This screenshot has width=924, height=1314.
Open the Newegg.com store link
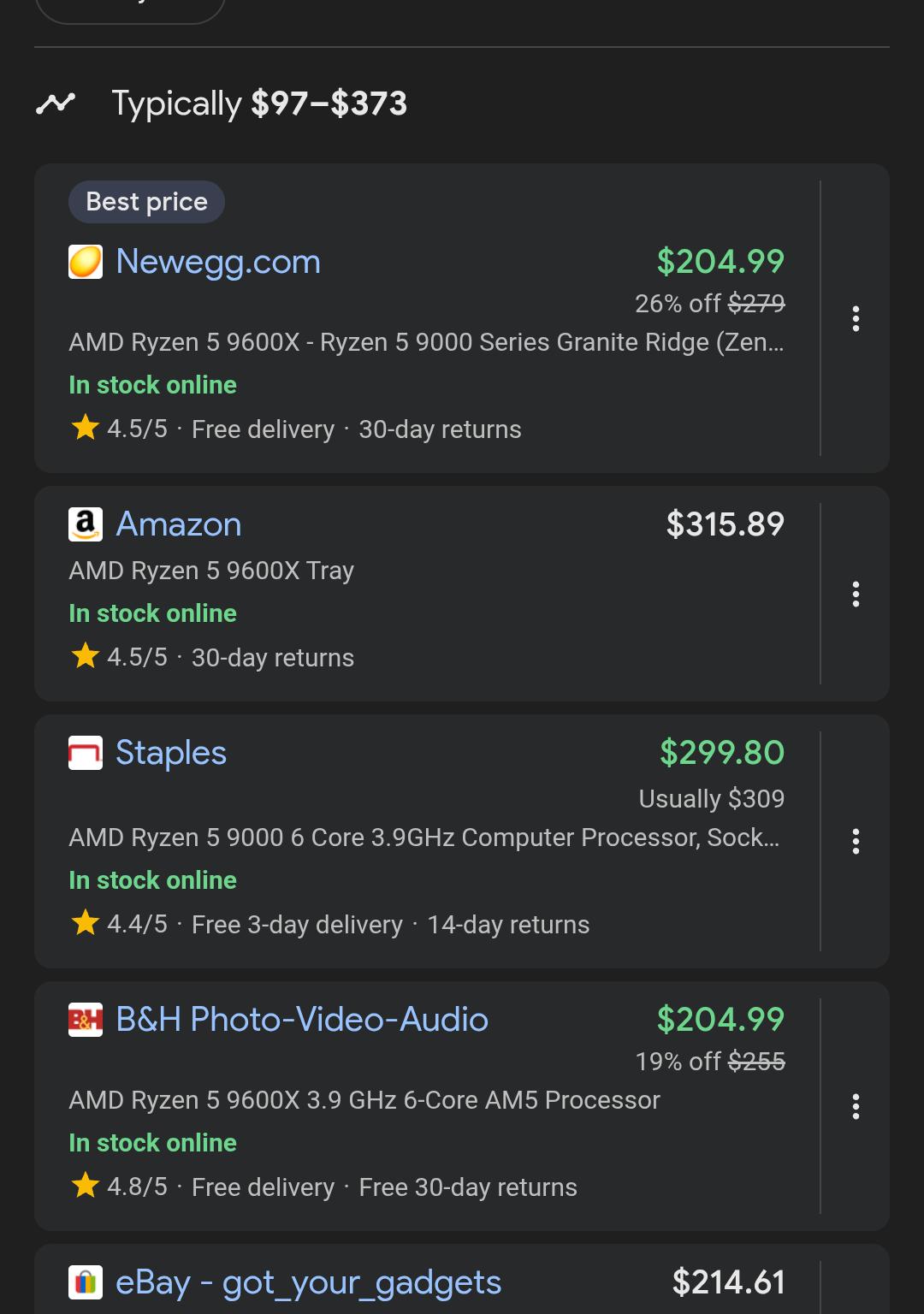(x=218, y=262)
